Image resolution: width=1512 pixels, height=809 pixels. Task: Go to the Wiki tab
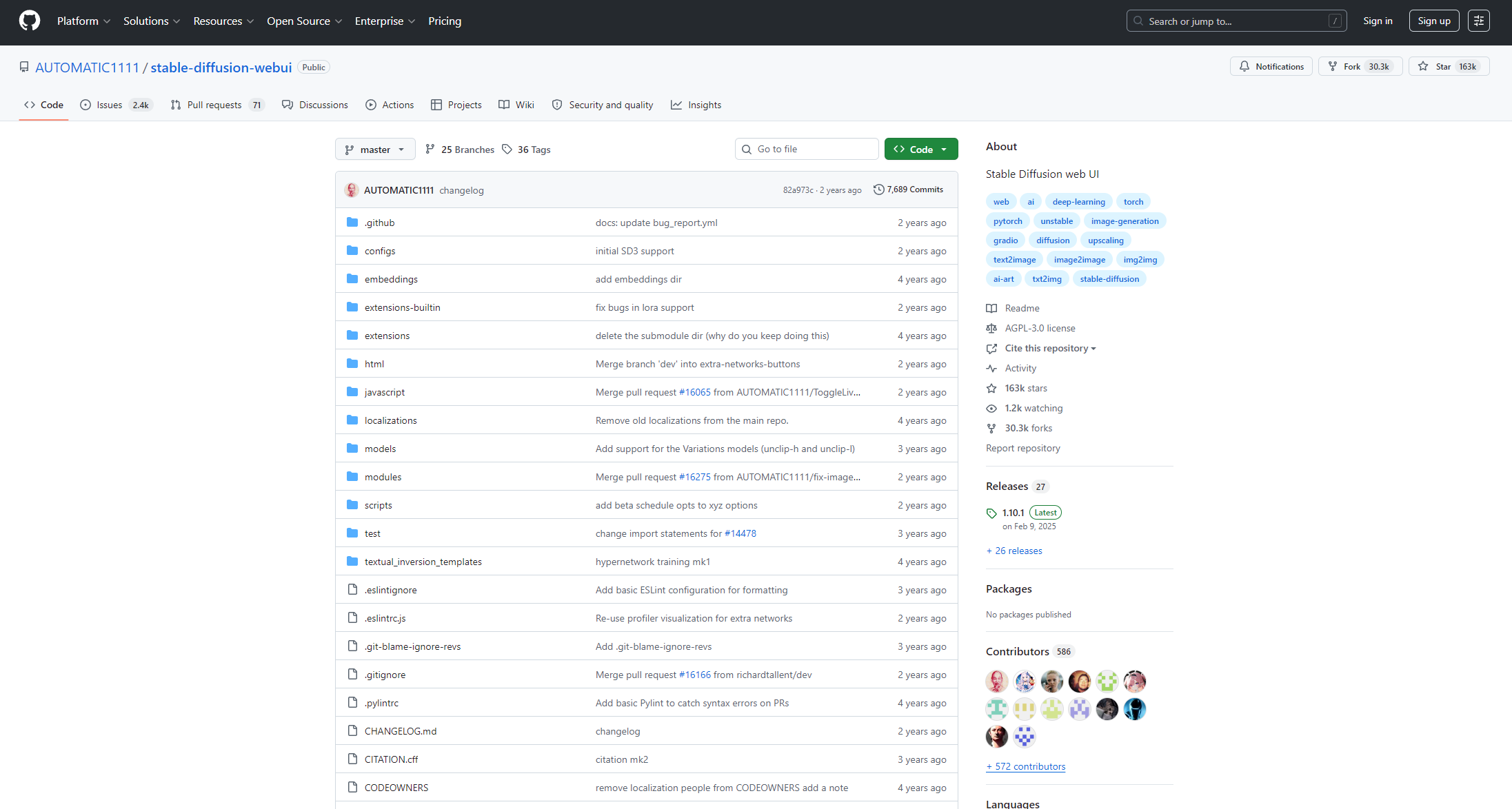516,105
